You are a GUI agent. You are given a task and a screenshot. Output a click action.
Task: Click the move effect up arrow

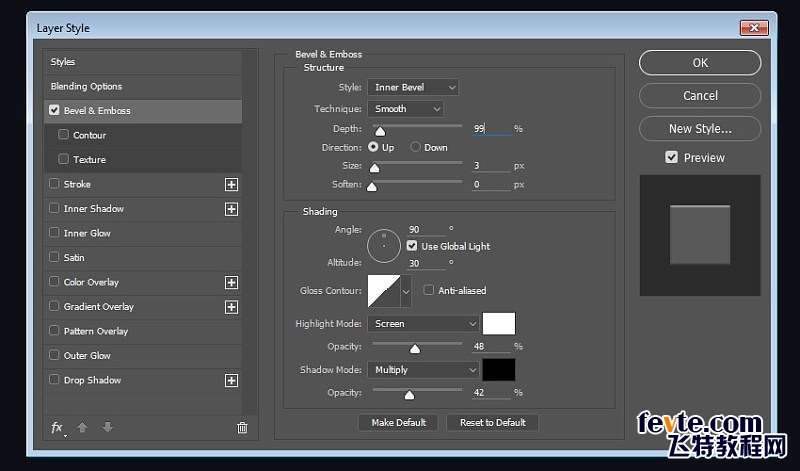click(83, 427)
